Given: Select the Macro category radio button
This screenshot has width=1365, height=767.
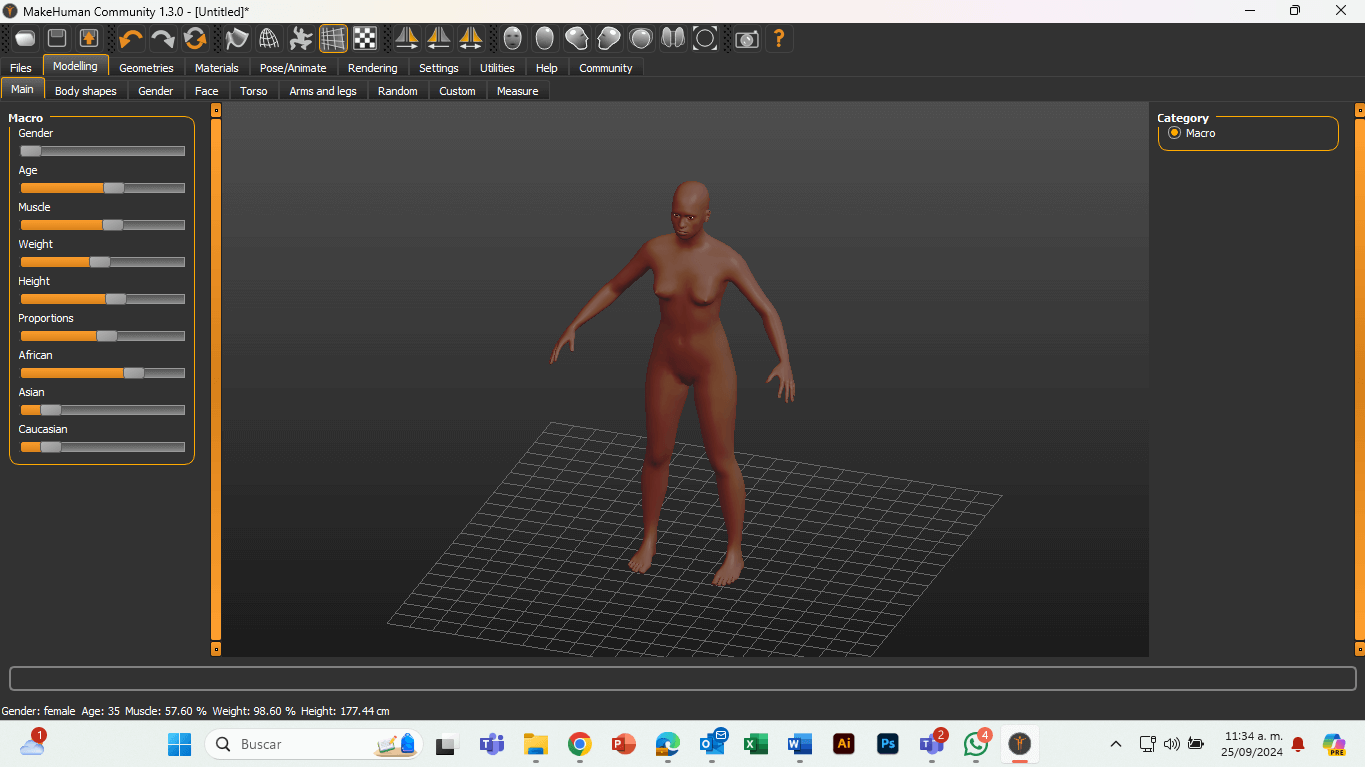Looking at the screenshot, I should pyautogui.click(x=1175, y=133).
